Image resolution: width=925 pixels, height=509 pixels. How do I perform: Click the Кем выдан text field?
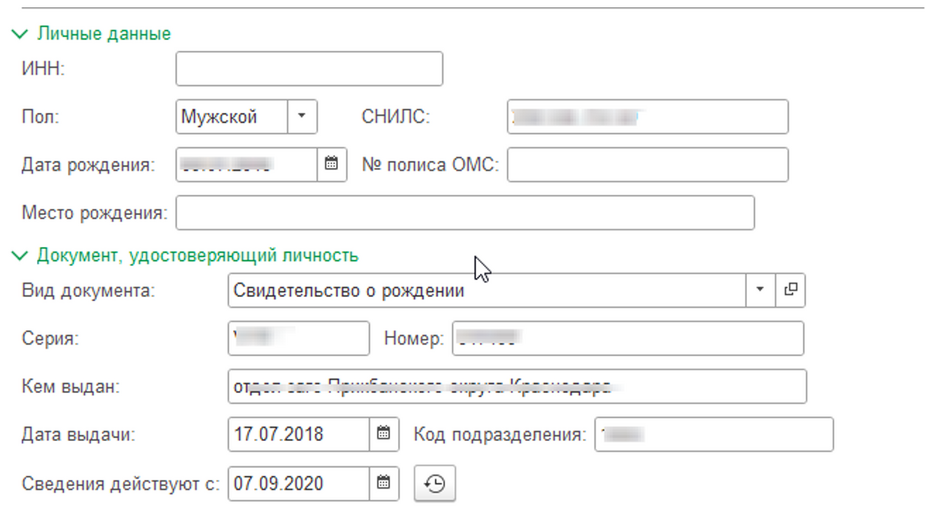[x=516, y=386]
